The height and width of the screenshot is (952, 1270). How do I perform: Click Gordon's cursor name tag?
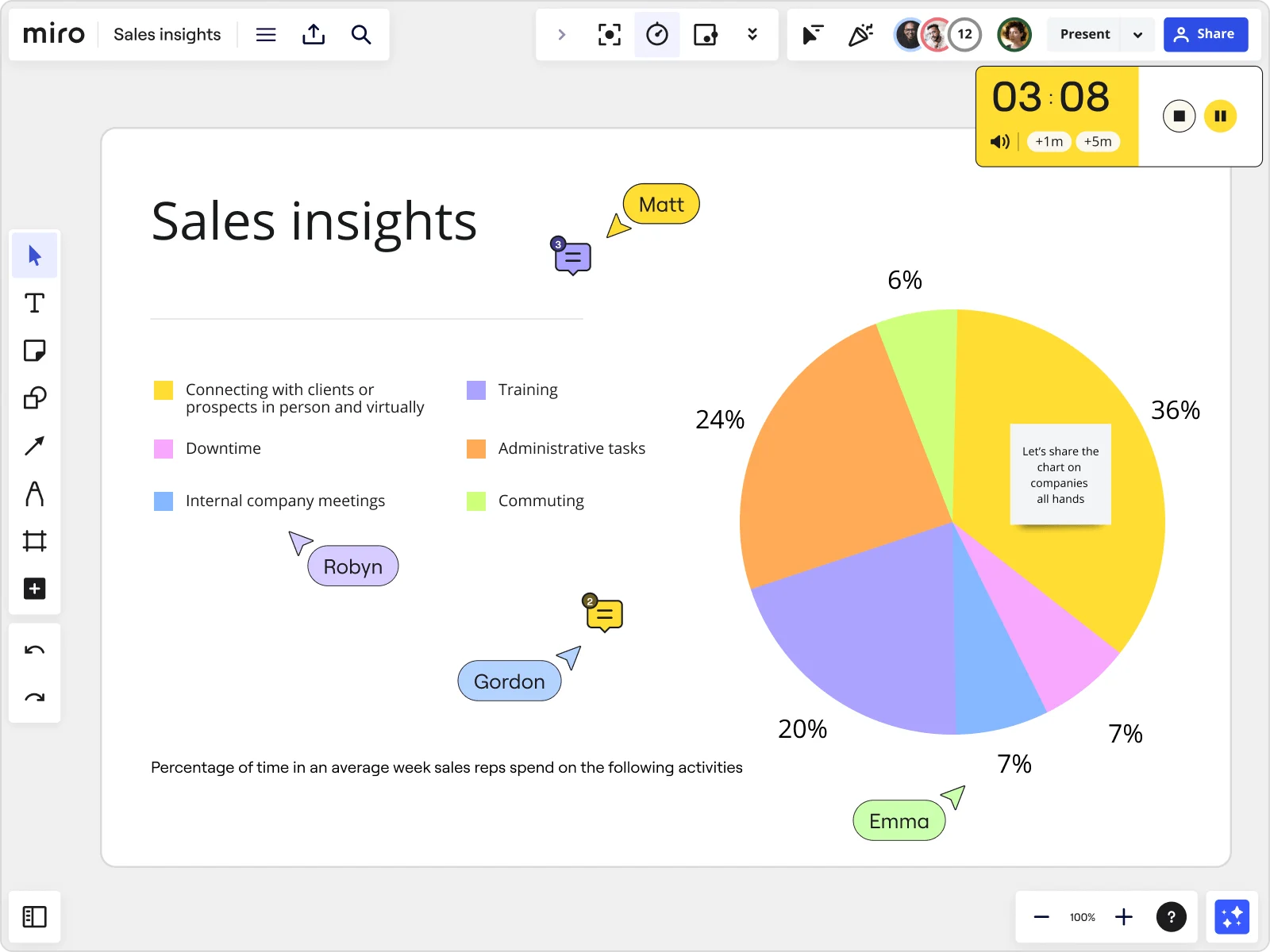[x=510, y=681]
